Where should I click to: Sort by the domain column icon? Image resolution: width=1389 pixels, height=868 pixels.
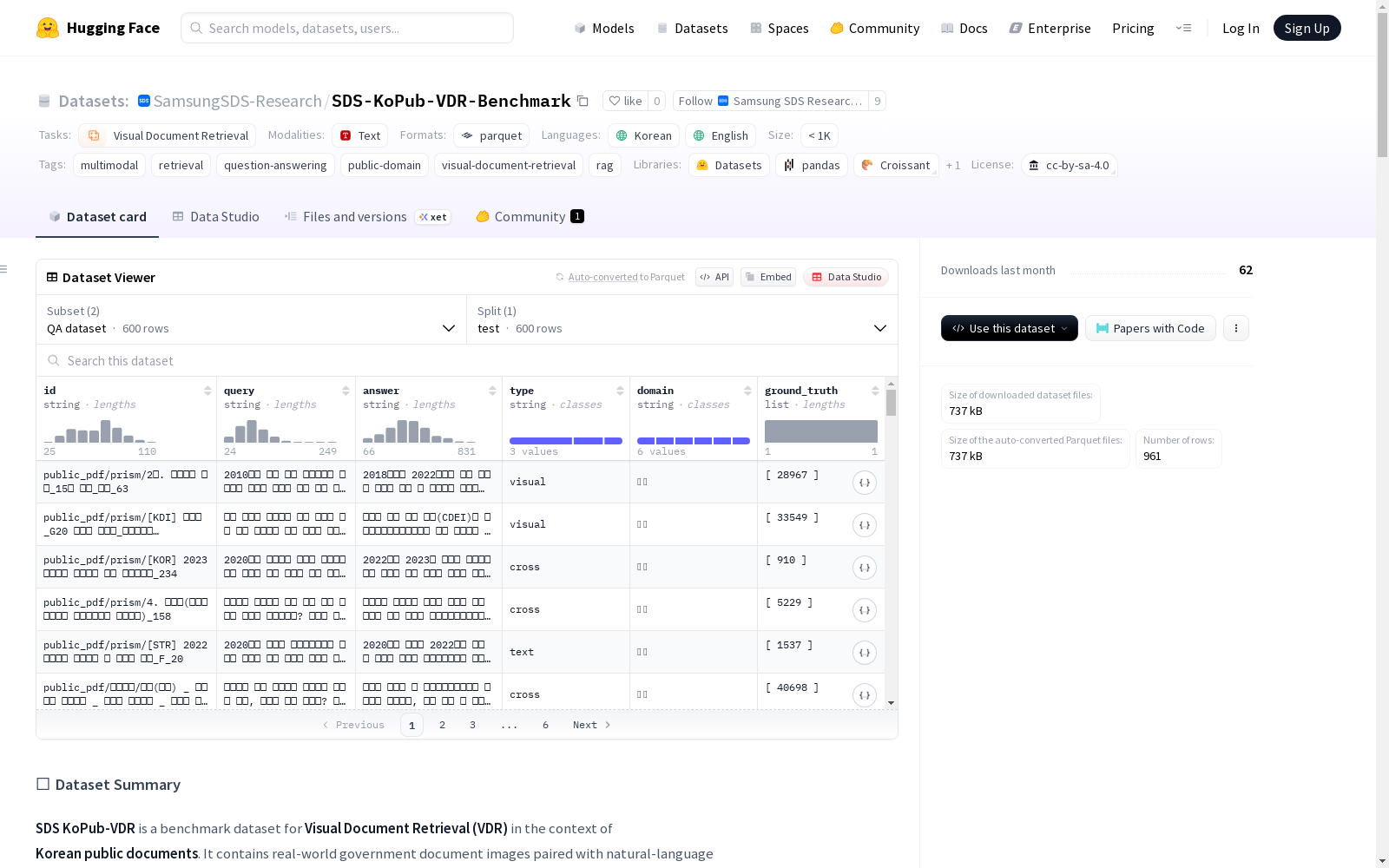(747, 391)
